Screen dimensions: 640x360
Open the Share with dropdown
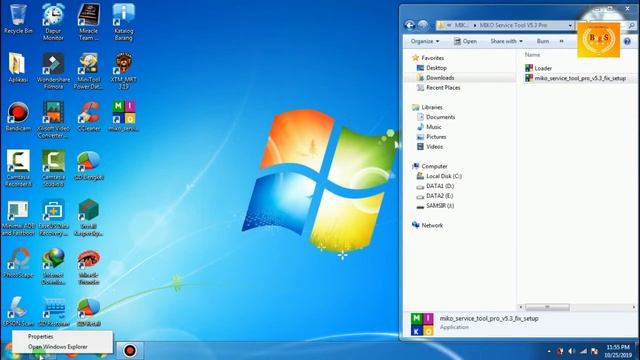click(506, 41)
